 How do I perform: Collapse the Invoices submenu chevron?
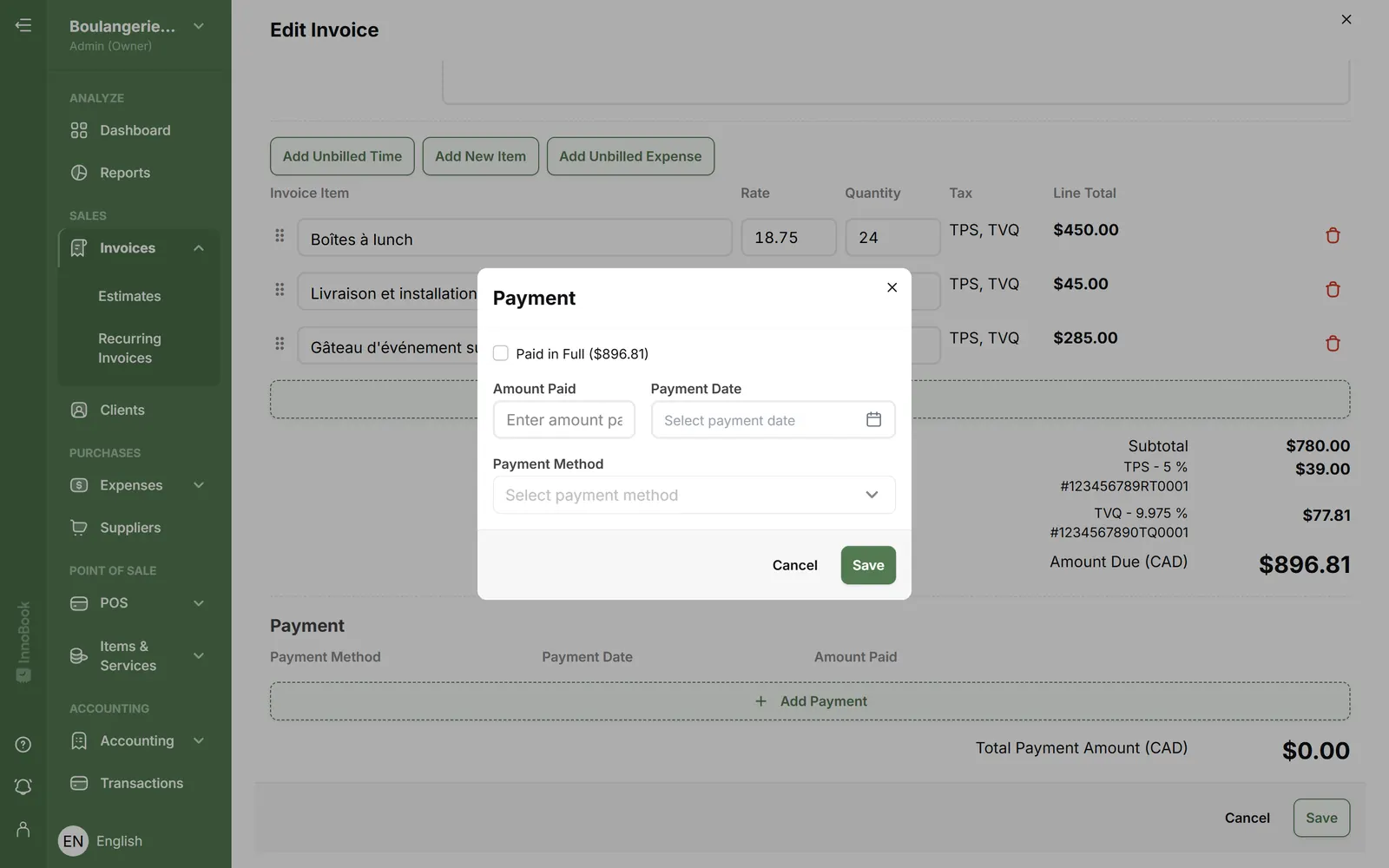199,248
